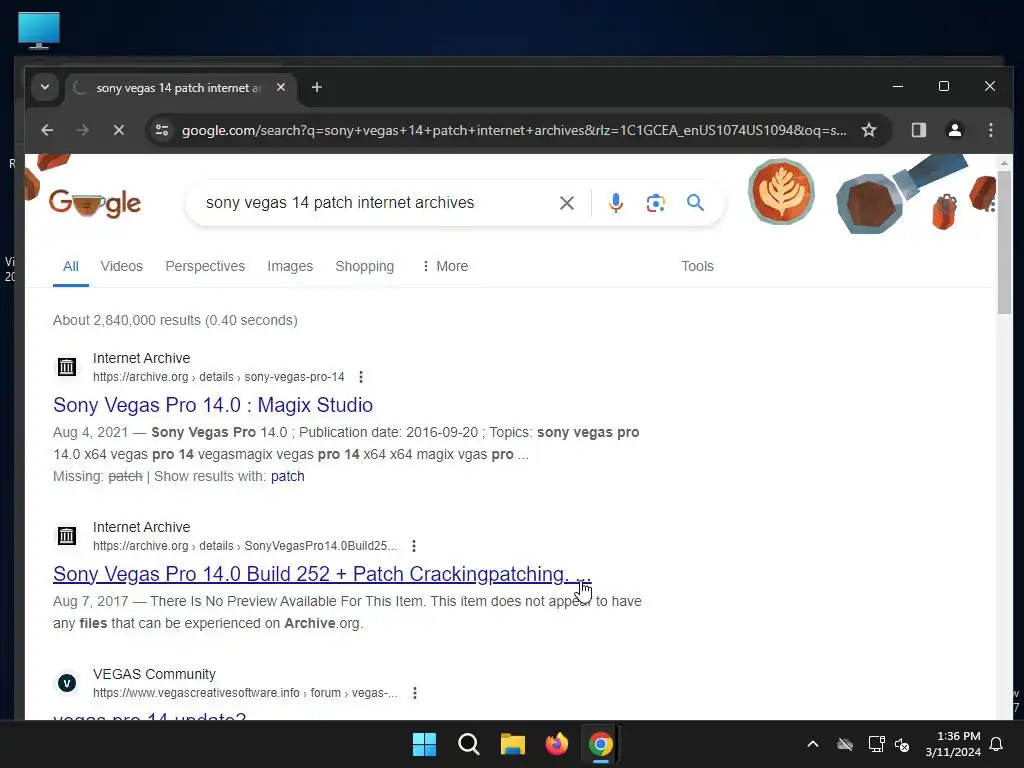Open search Tools
The image size is (1024, 768).
point(697,266)
